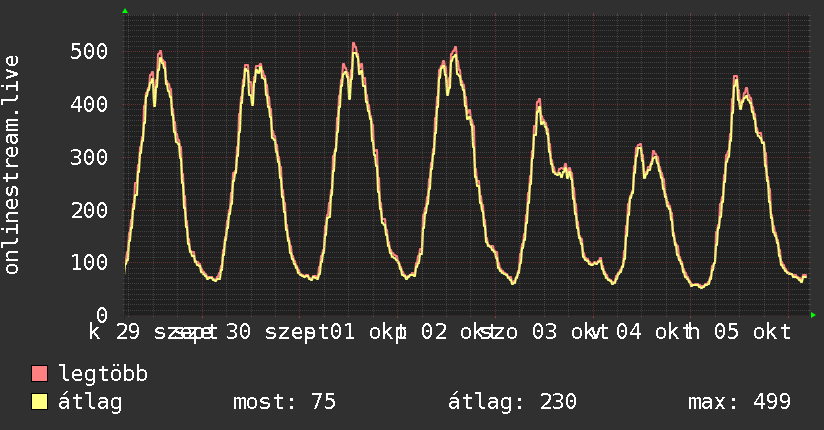The width and height of the screenshot is (824, 430).
Task: Click the '02 okt' date label
Action: (459, 332)
